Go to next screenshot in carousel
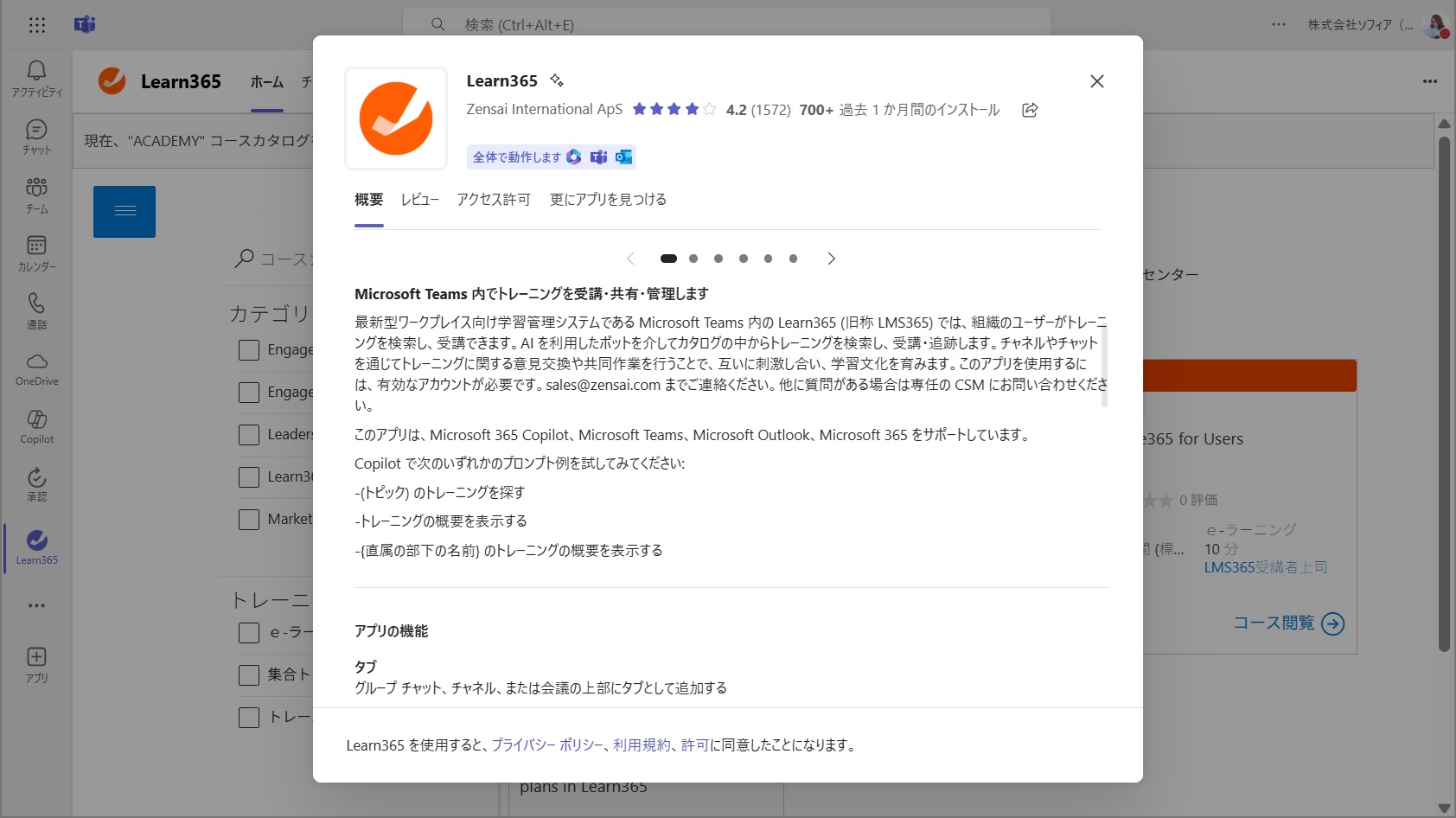The width and height of the screenshot is (1456, 818). click(x=831, y=259)
